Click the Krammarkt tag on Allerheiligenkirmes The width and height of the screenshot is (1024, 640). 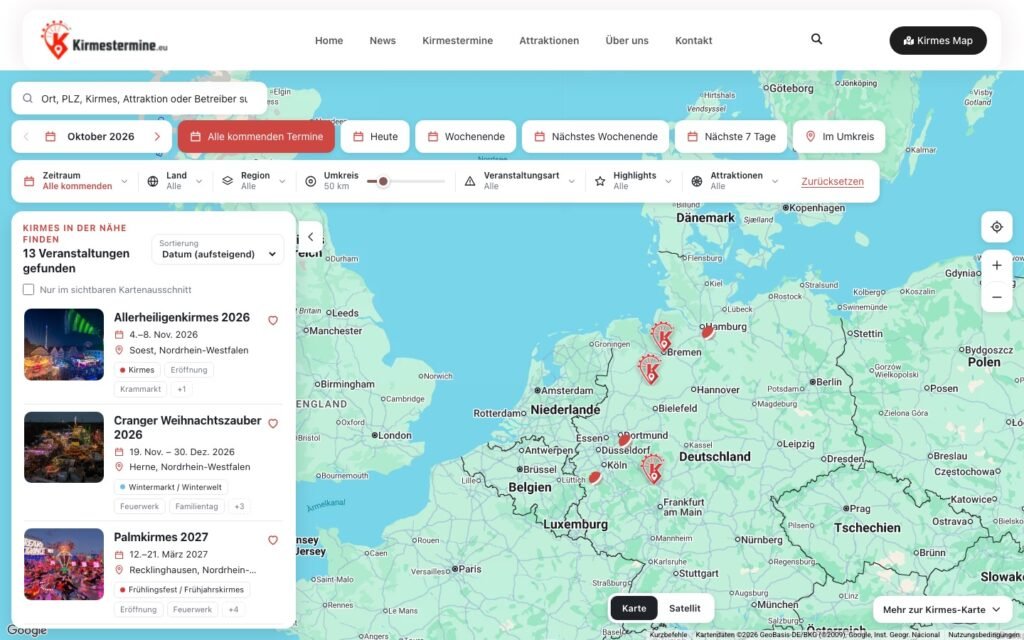[x=140, y=389]
